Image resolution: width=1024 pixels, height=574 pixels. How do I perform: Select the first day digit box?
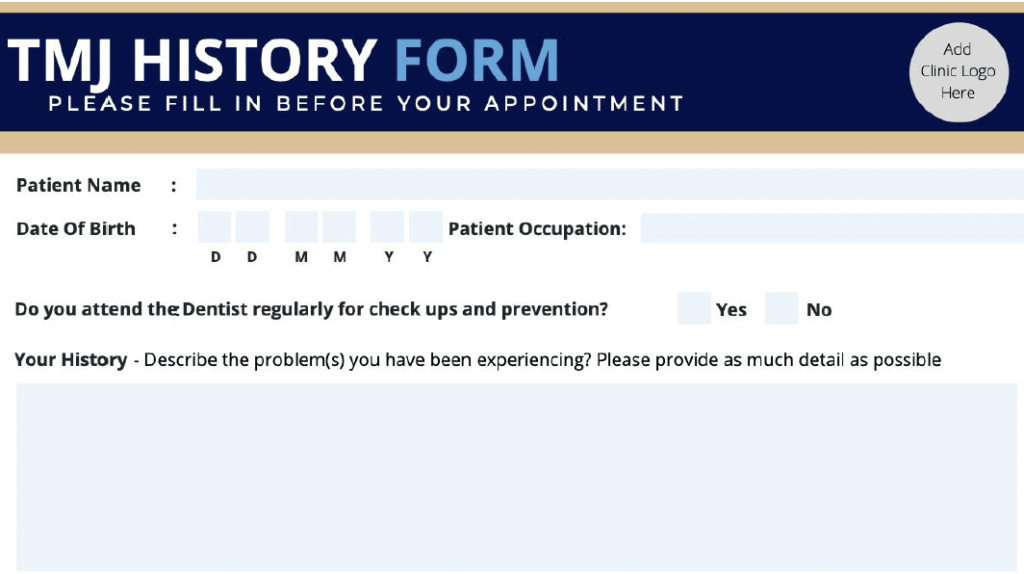pos(214,227)
